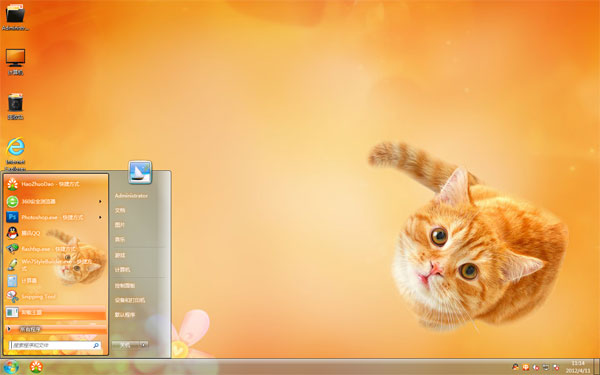Open Documents (文档) in Start menu
Image resolution: width=600 pixels, height=375 pixels.
click(120, 210)
